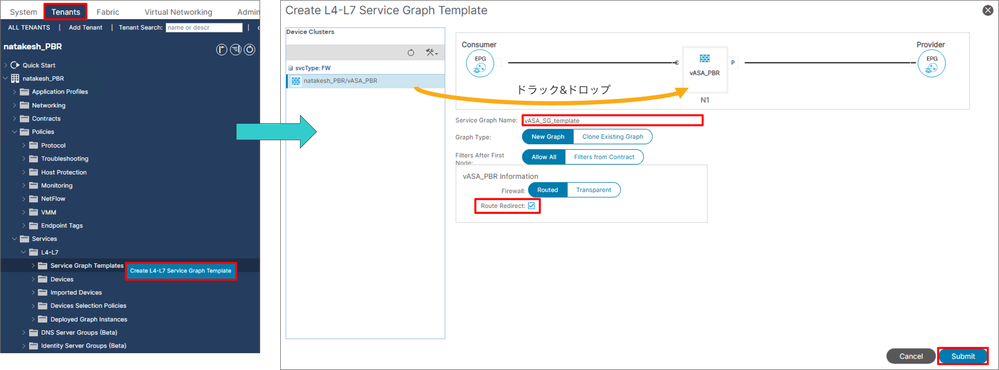
Task: Switch to the Fabric tab
Action: coord(107,12)
